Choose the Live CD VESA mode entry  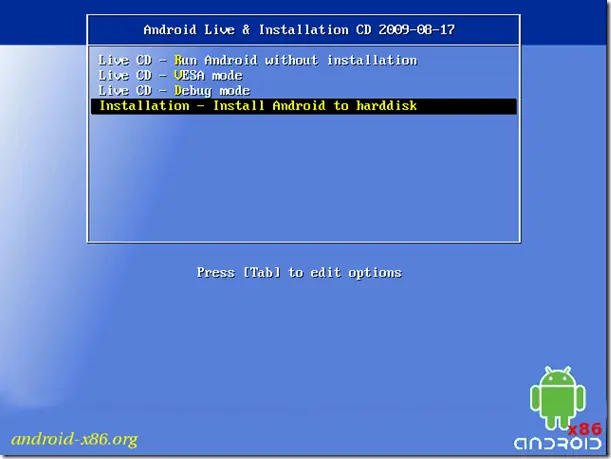click(x=170, y=75)
